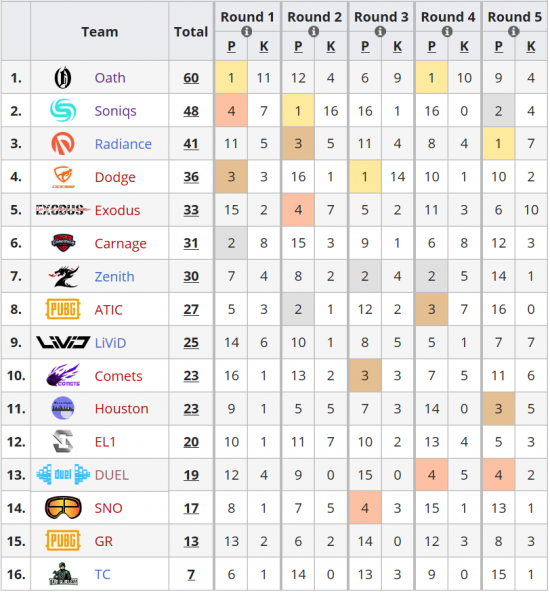
Task: Open the Oath team link
Action: (110, 78)
